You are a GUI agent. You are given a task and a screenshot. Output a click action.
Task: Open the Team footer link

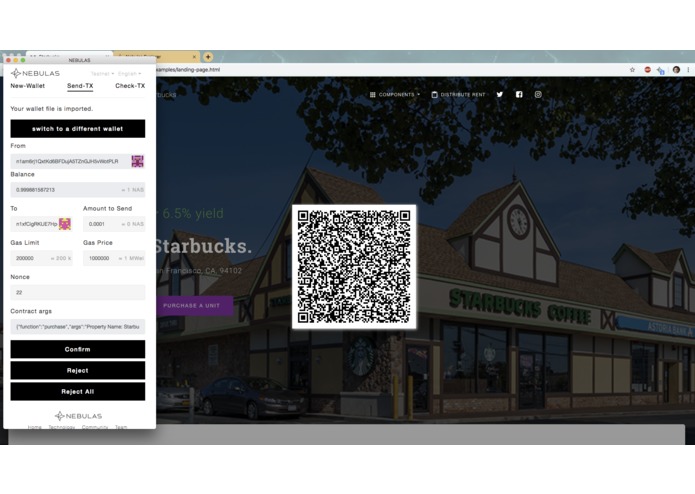coord(121,427)
